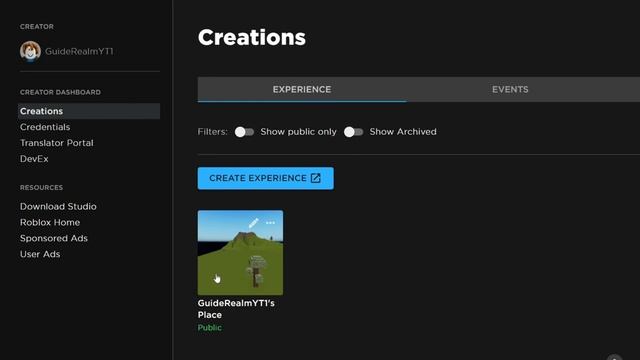Select Creations in the sidebar

point(89,111)
